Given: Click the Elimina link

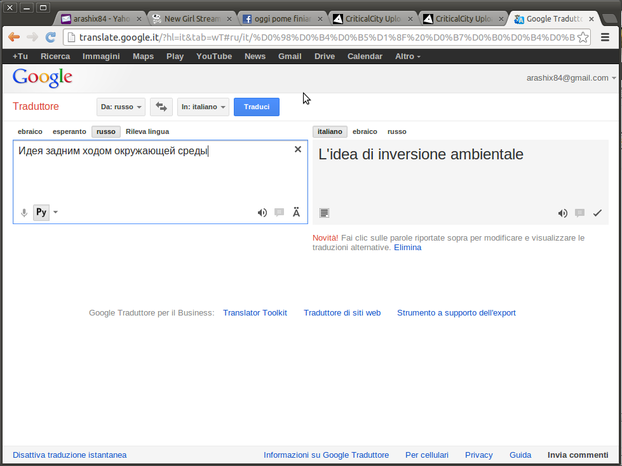Looking at the screenshot, I should pyautogui.click(x=407, y=247).
